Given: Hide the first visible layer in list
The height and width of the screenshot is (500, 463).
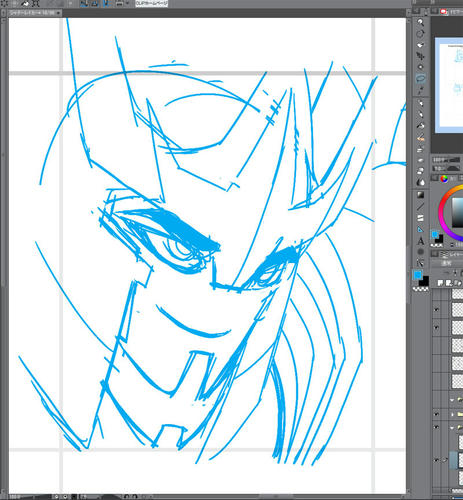Looking at the screenshot, I should pyautogui.click(x=436, y=310).
